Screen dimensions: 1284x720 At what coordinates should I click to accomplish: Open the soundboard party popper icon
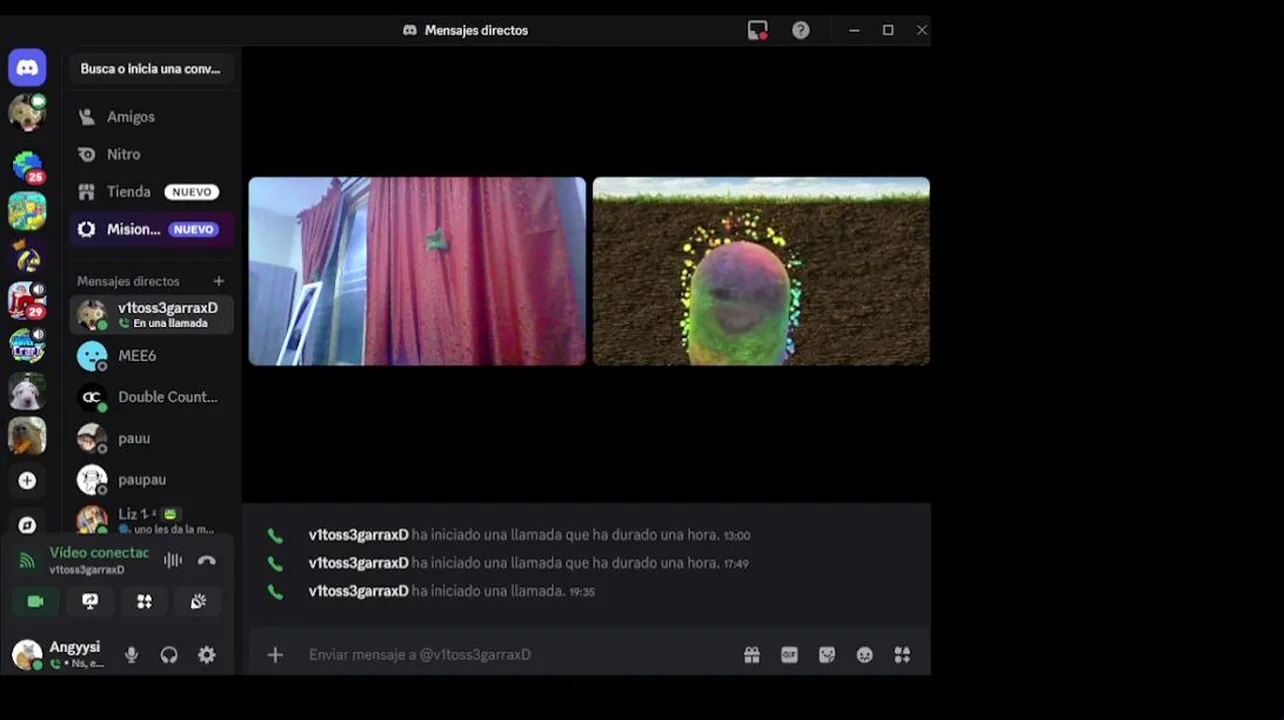(198, 601)
